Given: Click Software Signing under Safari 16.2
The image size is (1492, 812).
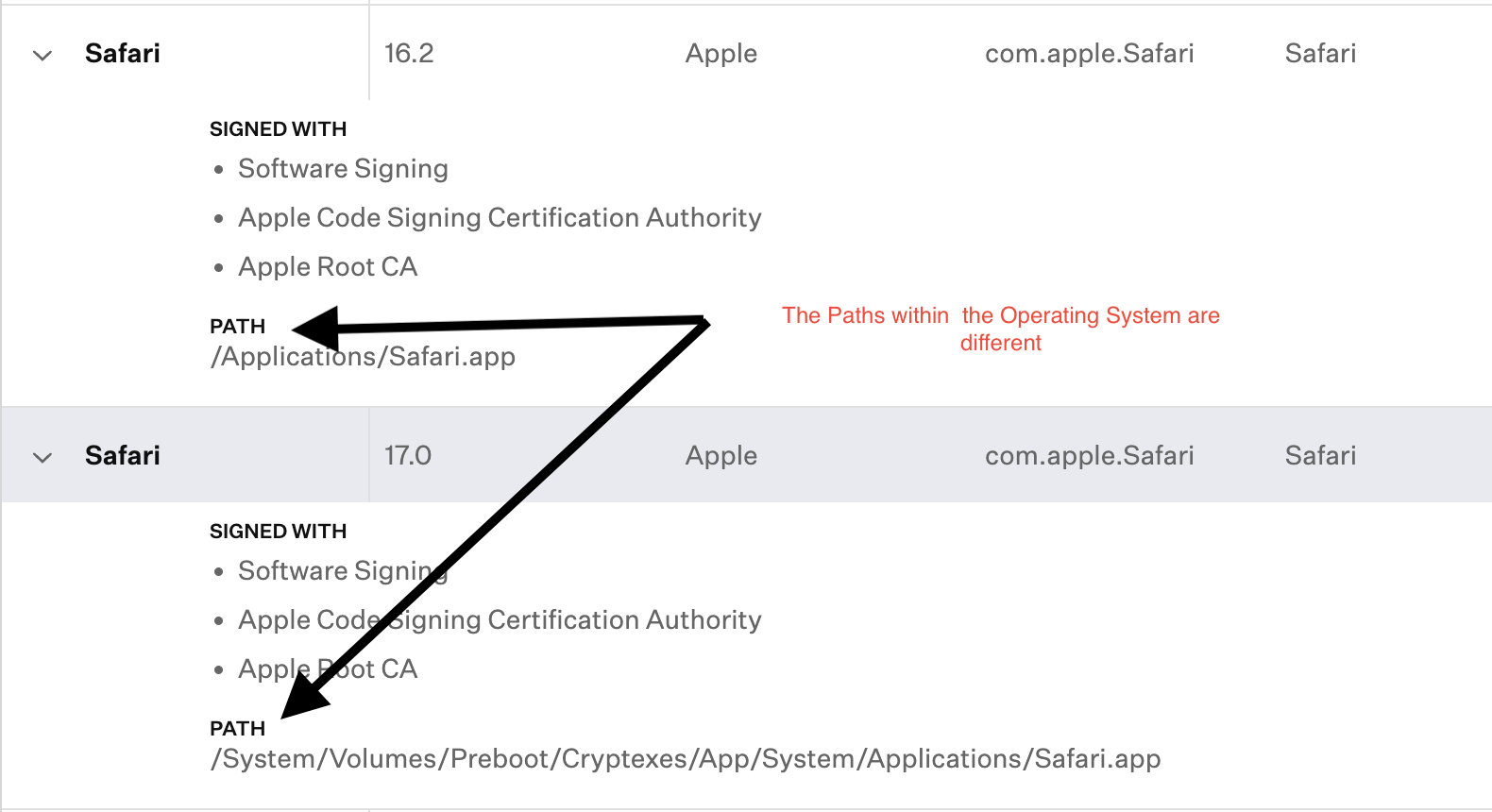Looking at the screenshot, I should click(x=343, y=169).
